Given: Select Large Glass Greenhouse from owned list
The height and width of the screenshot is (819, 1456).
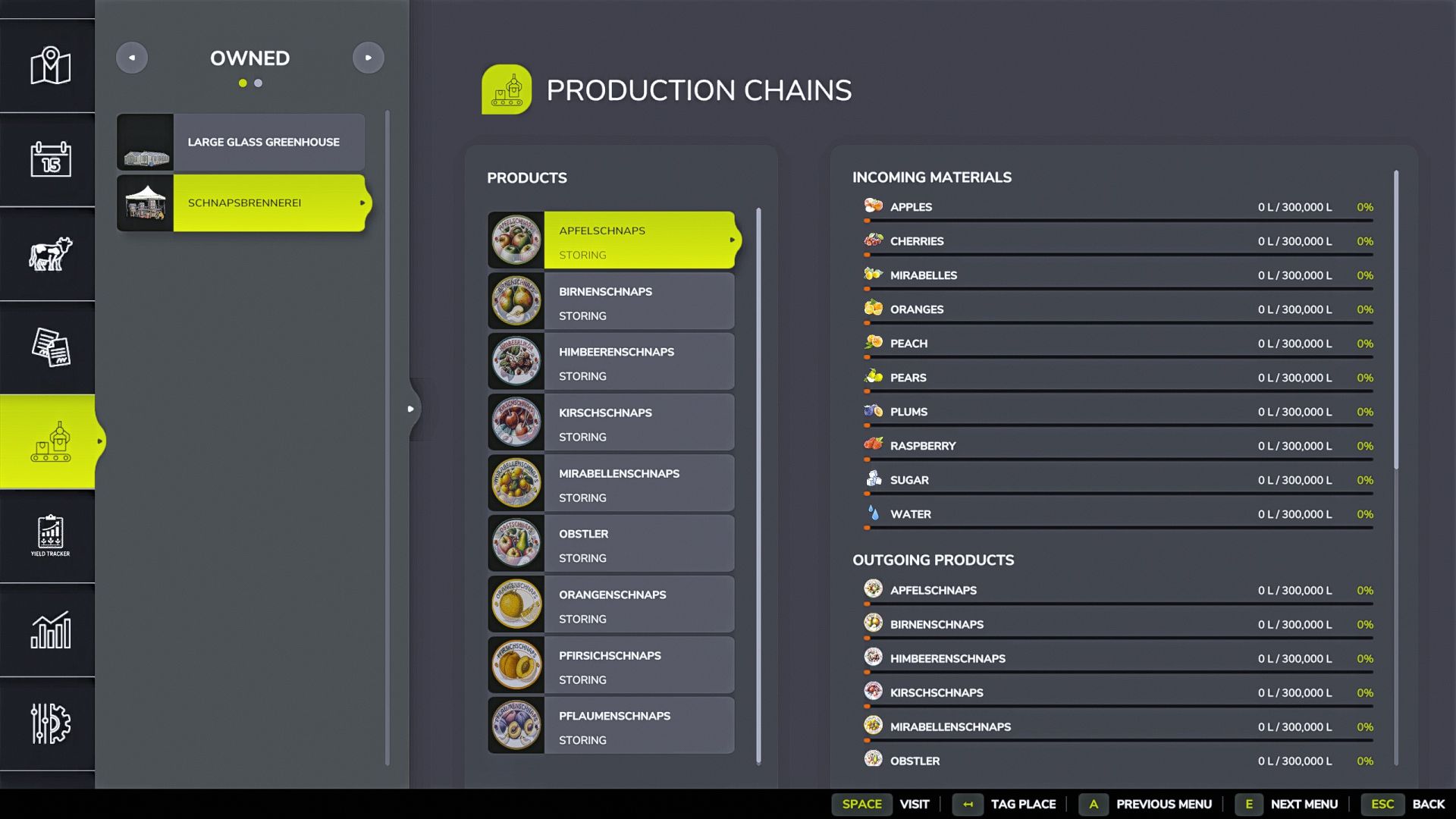Looking at the screenshot, I should tap(241, 142).
